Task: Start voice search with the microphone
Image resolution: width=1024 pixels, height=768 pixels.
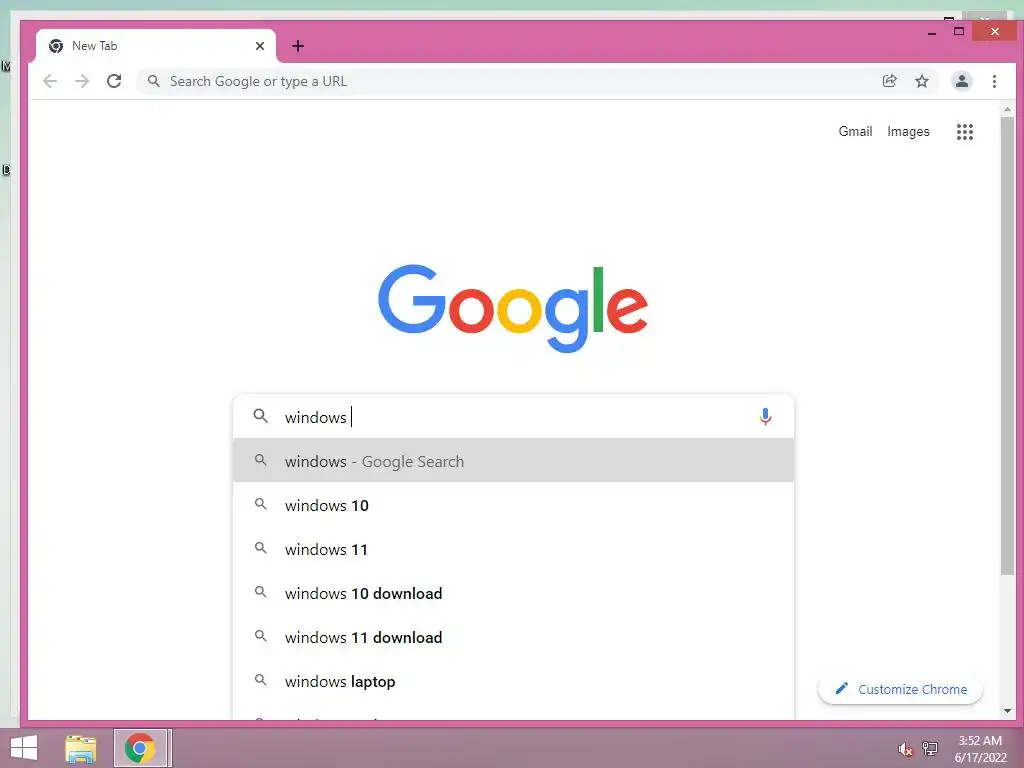Action: coord(765,417)
